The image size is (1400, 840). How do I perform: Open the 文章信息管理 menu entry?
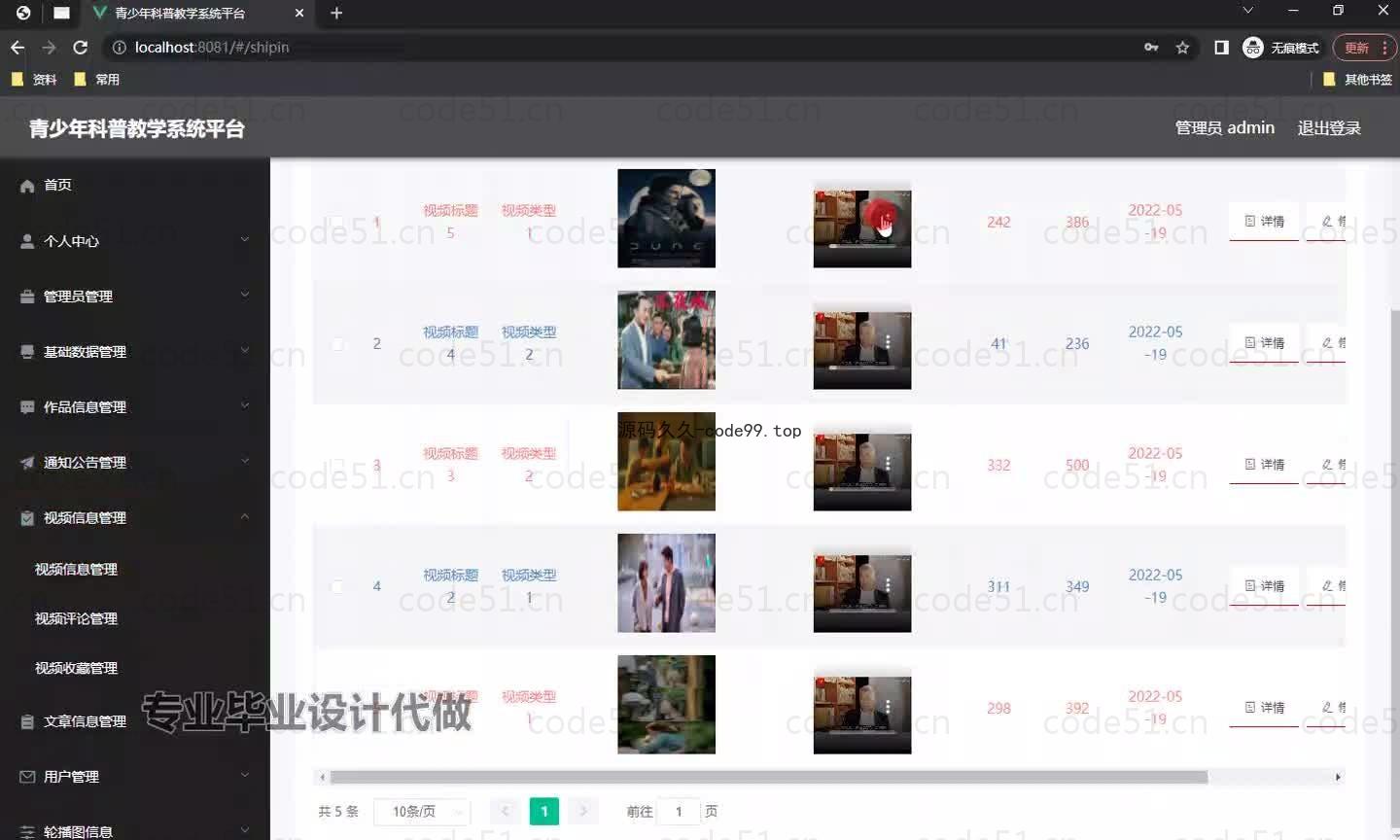click(134, 721)
